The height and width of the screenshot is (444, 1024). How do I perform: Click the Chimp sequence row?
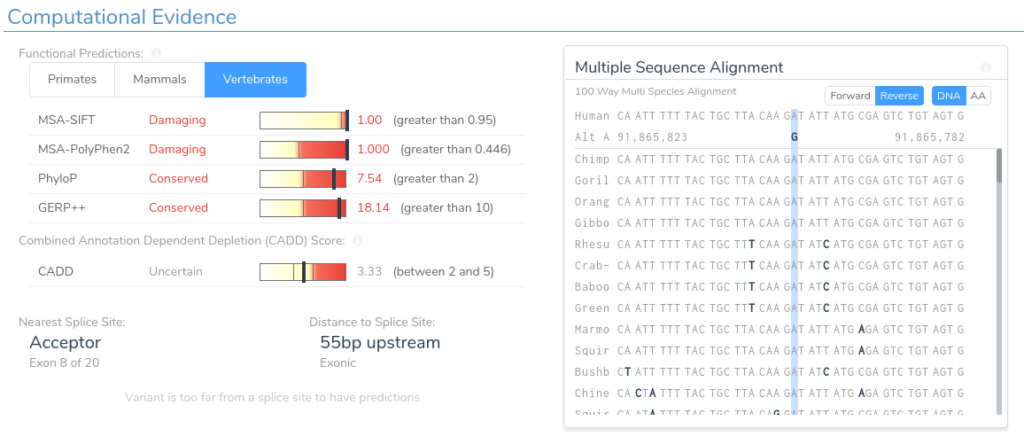coord(769,159)
